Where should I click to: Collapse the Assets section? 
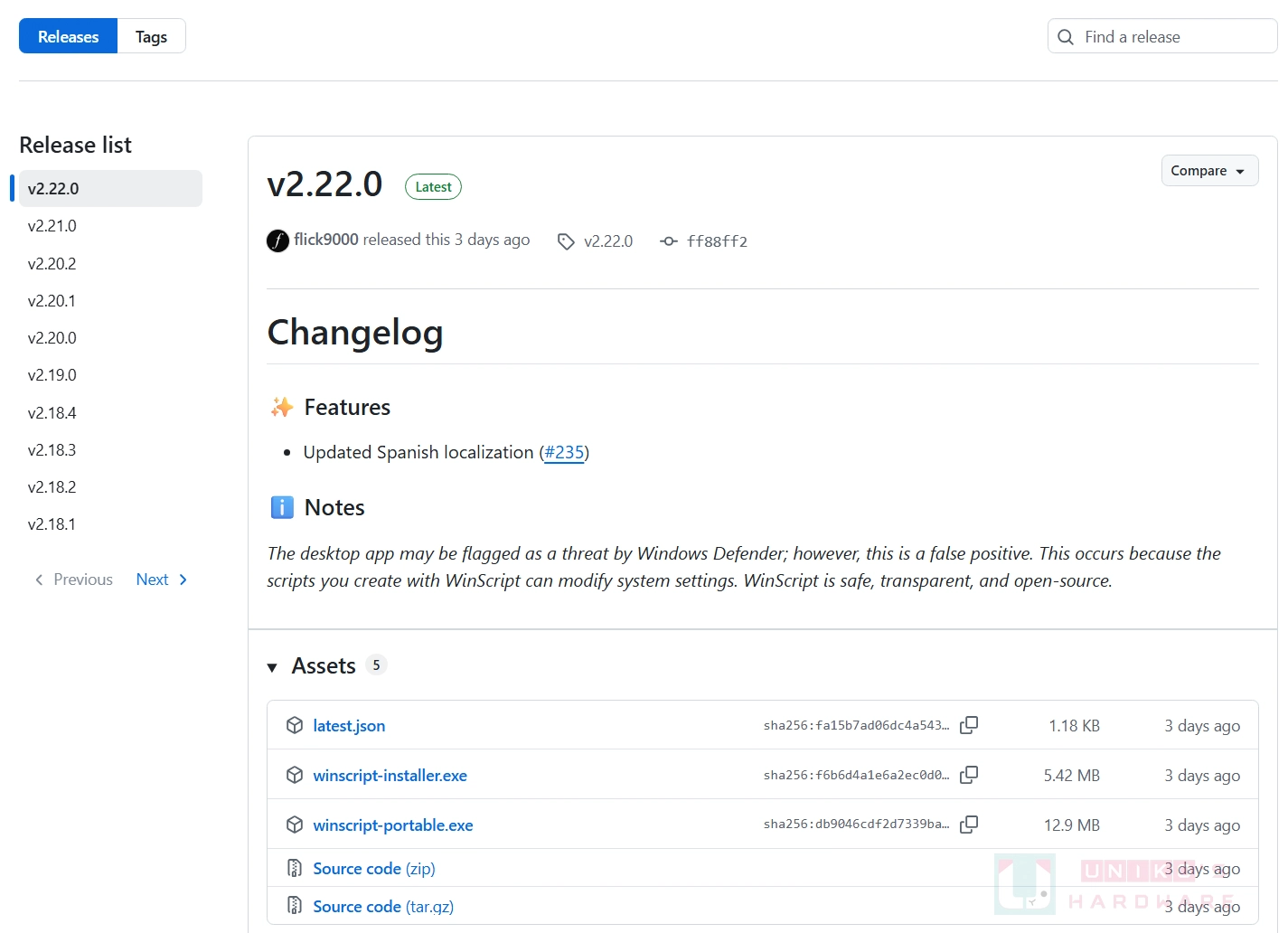pyautogui.click(x=272, y=667)
